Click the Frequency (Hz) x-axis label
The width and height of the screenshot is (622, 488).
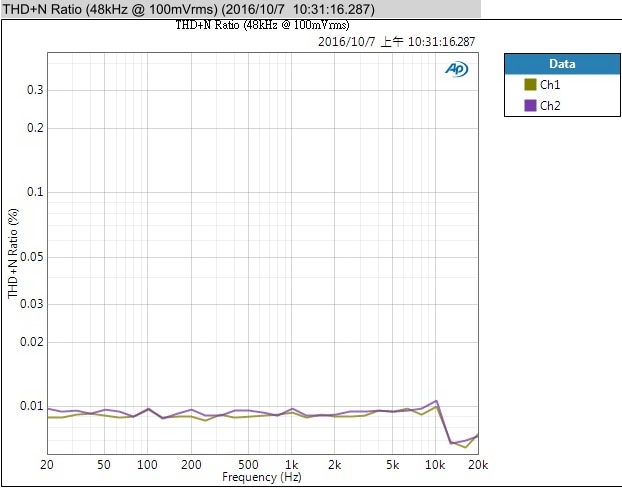coord(261,477)
